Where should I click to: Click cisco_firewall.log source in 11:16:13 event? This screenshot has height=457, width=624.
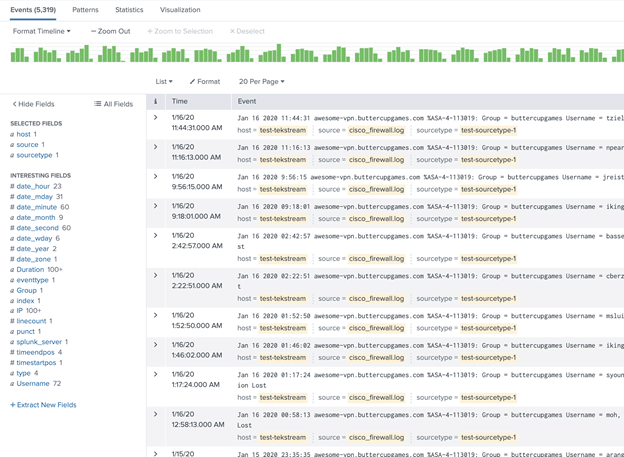tap(376, 160)
